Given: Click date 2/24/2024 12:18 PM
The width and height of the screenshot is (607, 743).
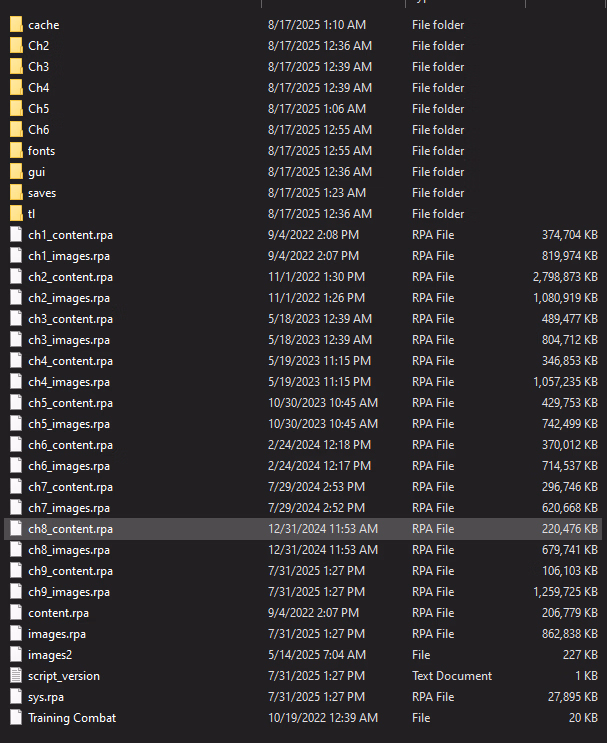Looking at the screenshot, I should [319, 445].
